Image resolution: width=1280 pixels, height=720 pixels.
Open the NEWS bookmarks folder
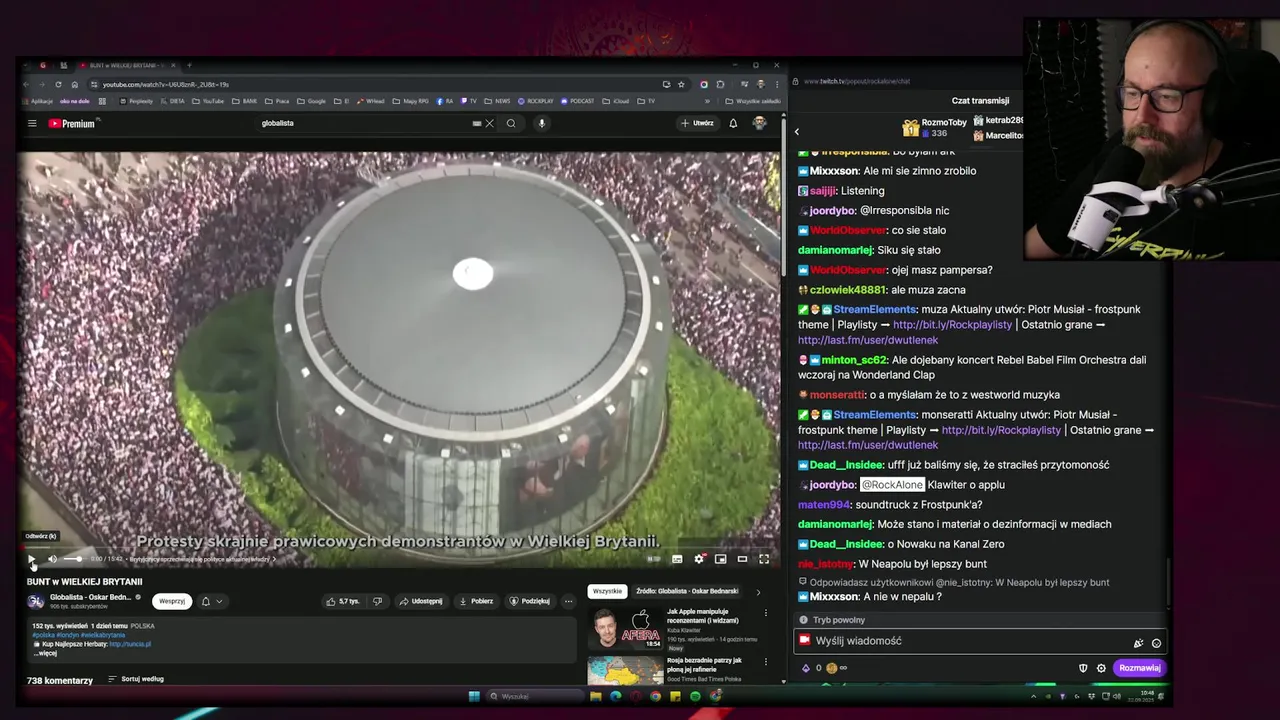(497, 101)
